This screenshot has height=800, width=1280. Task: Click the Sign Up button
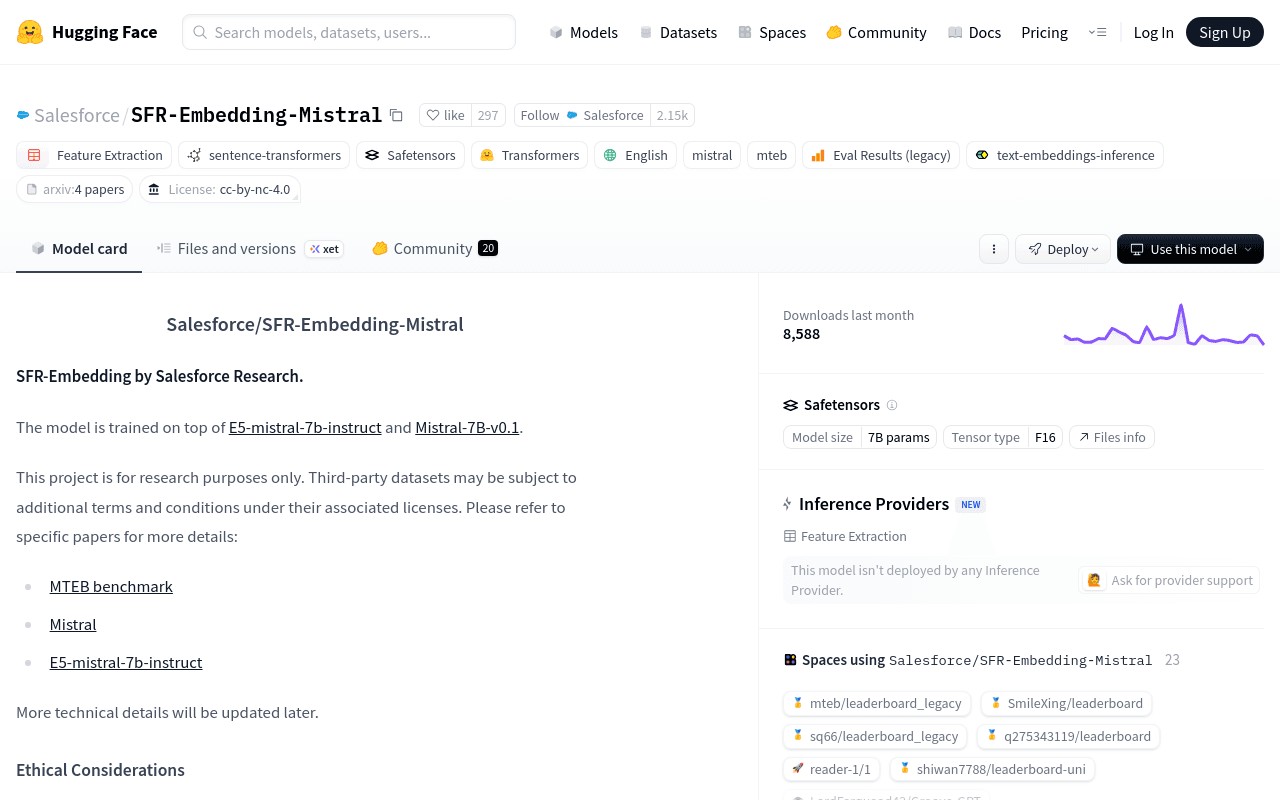(1225, 32)
